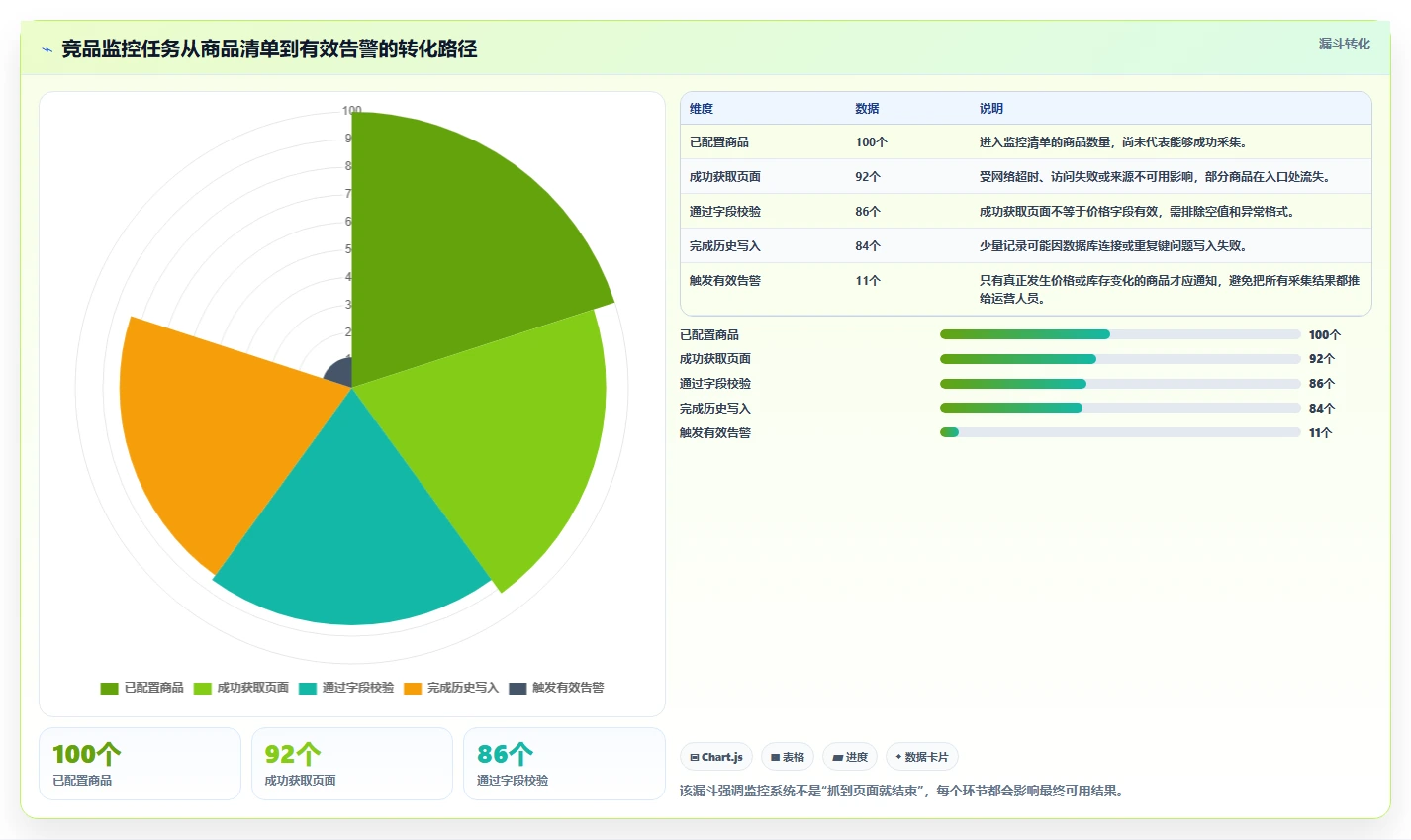
Task: Click the 数据卡片 tag chip
Action: coord(922,757)
